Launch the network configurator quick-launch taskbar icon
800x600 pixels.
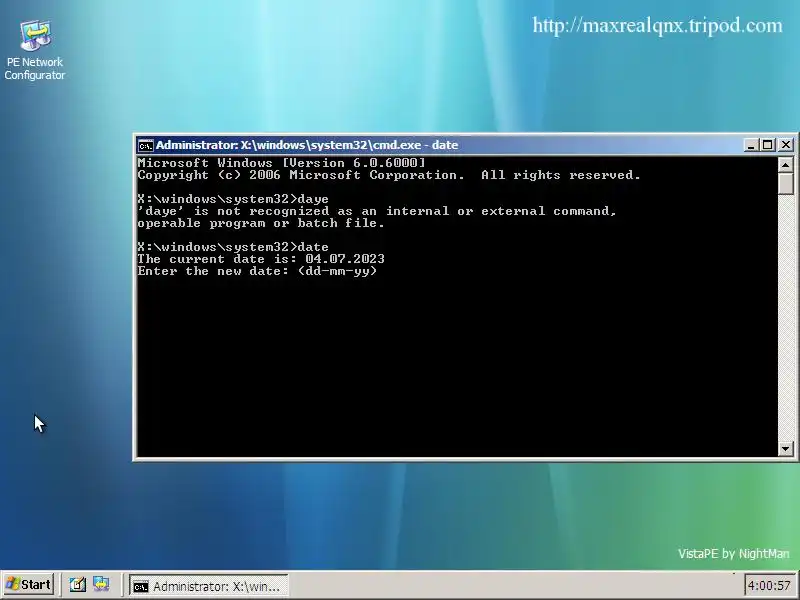pyautogui.click(x=101, y=584)
